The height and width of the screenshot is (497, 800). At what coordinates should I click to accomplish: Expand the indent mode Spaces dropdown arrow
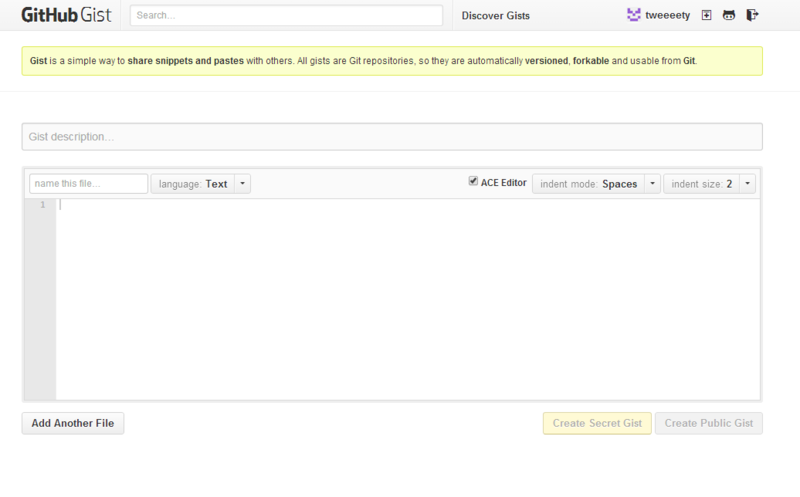[x=652, y=184]
